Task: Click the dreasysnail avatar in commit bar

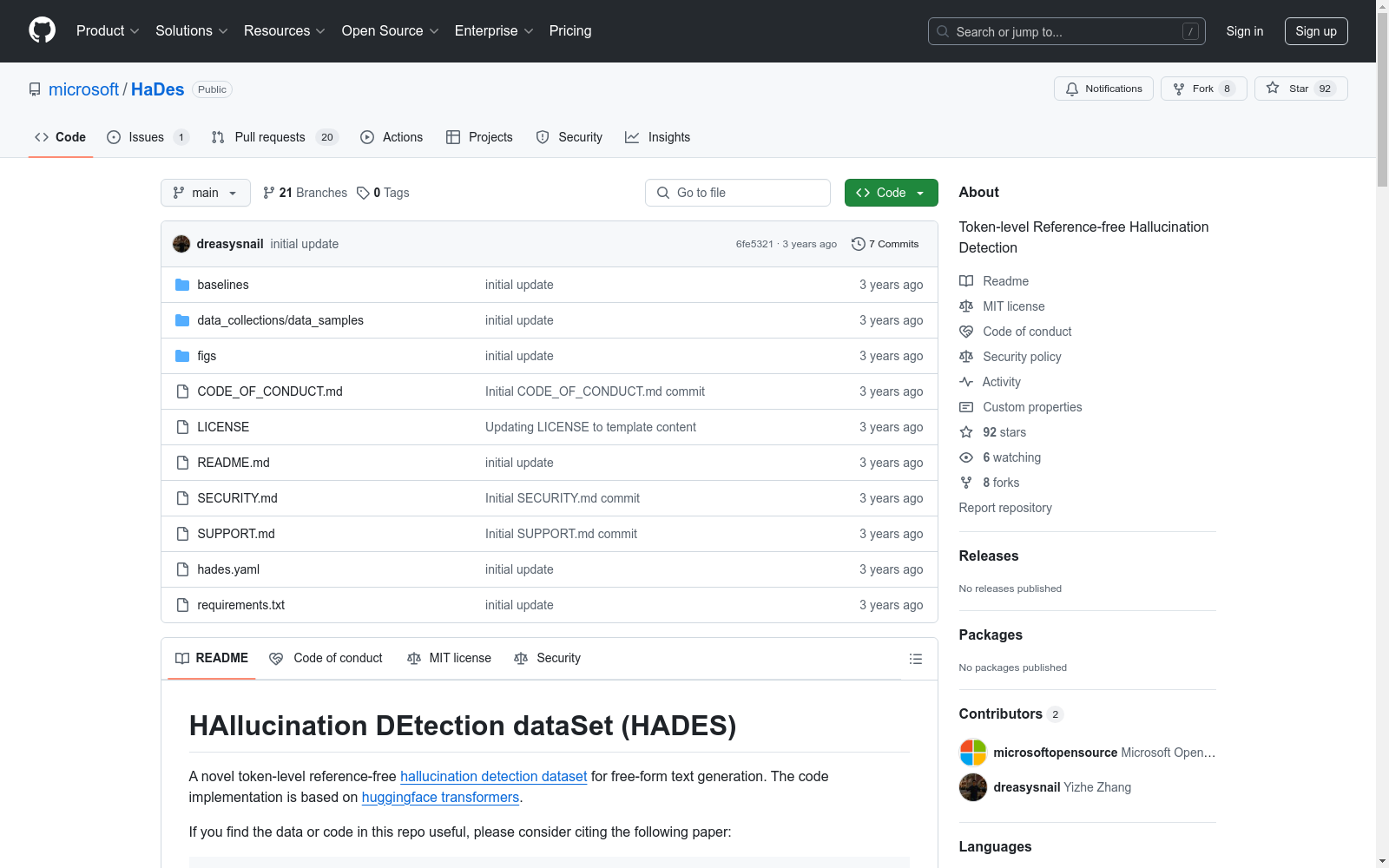Action: point(181,244)
